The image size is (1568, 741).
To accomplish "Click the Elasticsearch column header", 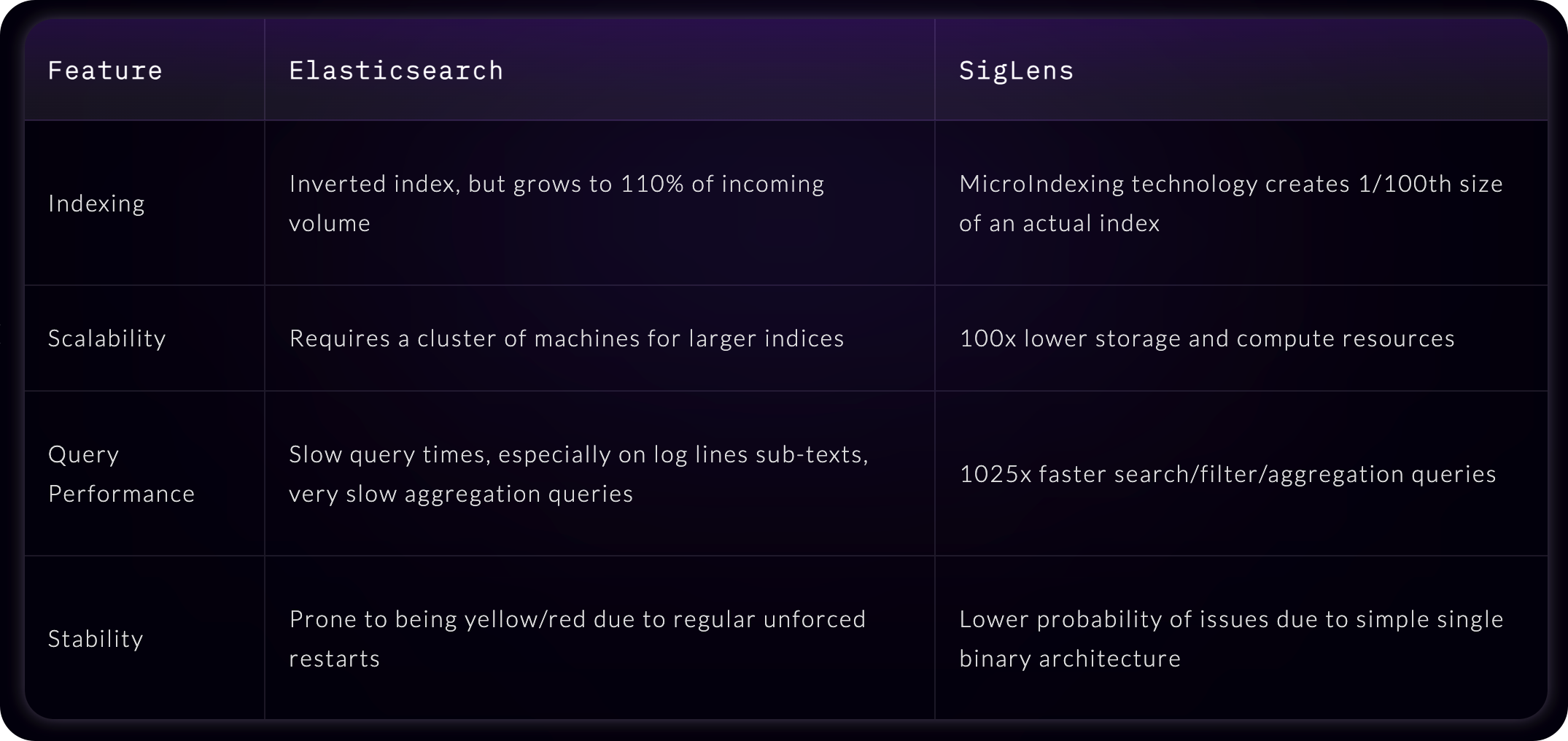I will tap(396, 71).
